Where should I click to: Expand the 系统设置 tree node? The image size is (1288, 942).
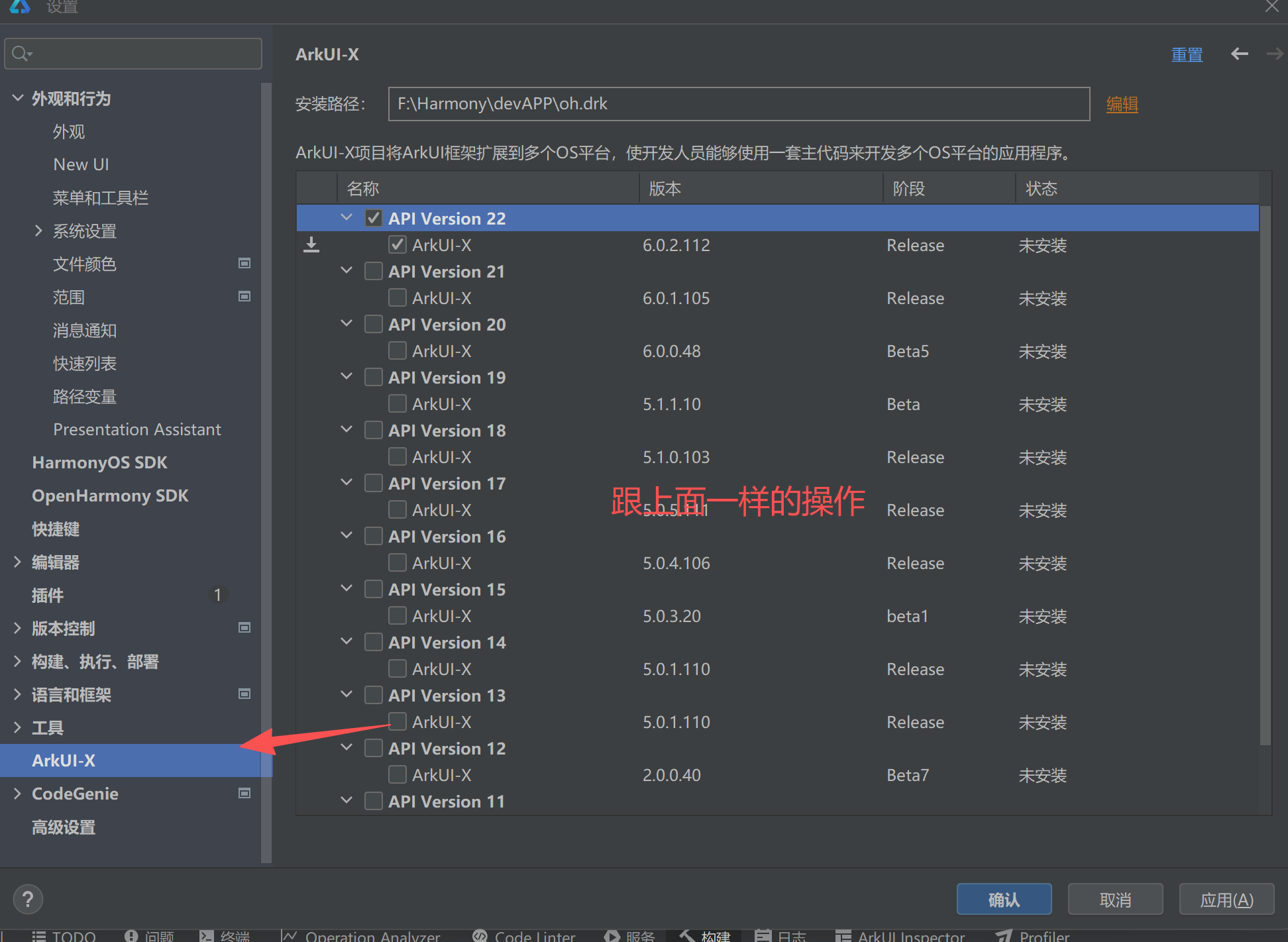point(38,231)
